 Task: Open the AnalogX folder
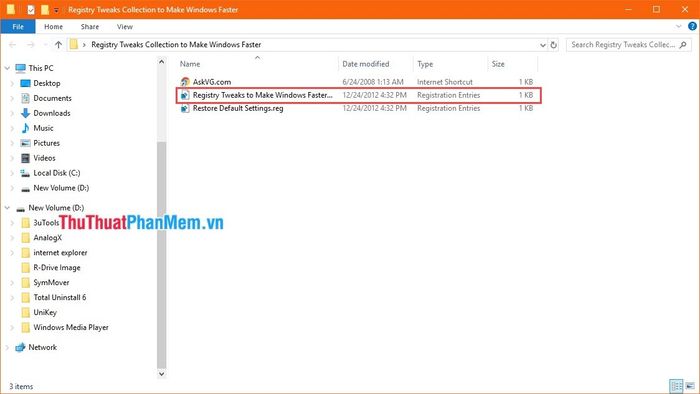click(47, 238)
